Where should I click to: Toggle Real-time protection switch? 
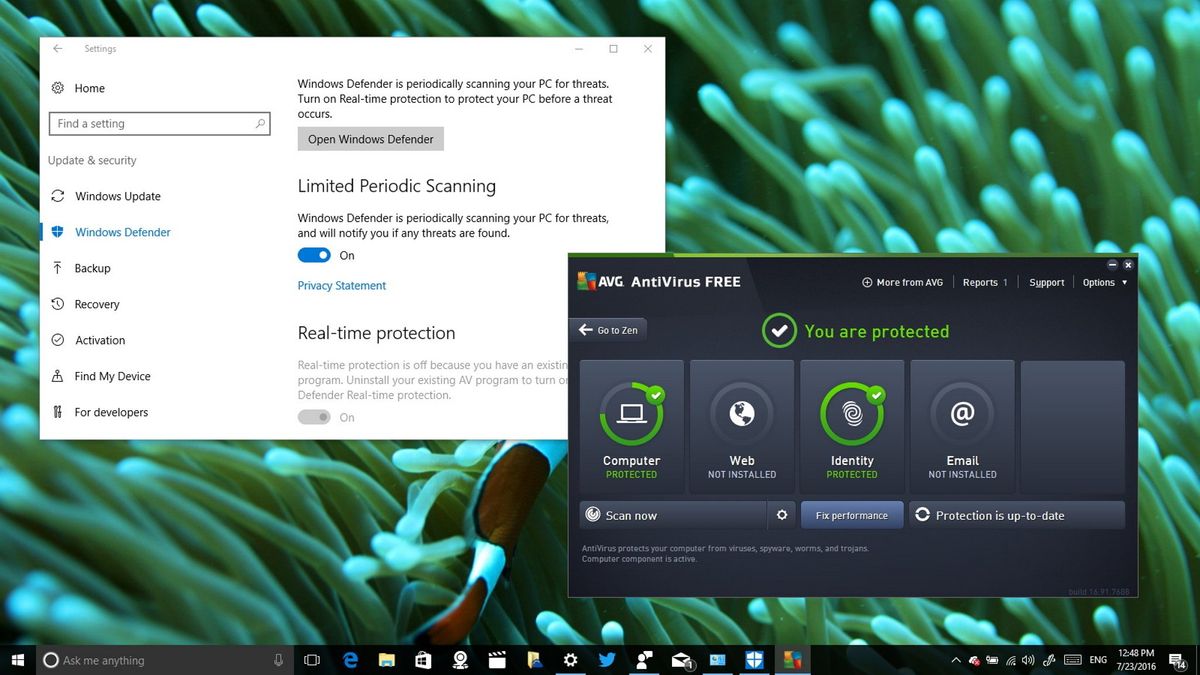pos(313,417)
